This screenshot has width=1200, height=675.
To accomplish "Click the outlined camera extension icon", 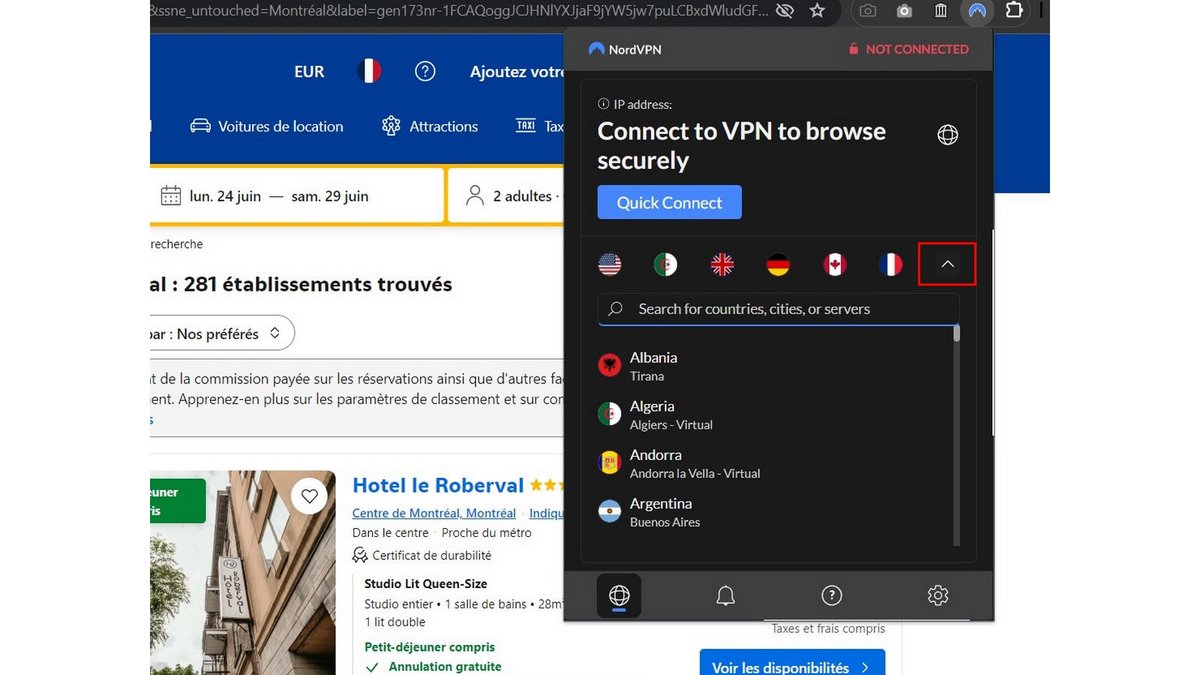I will 867,11.
